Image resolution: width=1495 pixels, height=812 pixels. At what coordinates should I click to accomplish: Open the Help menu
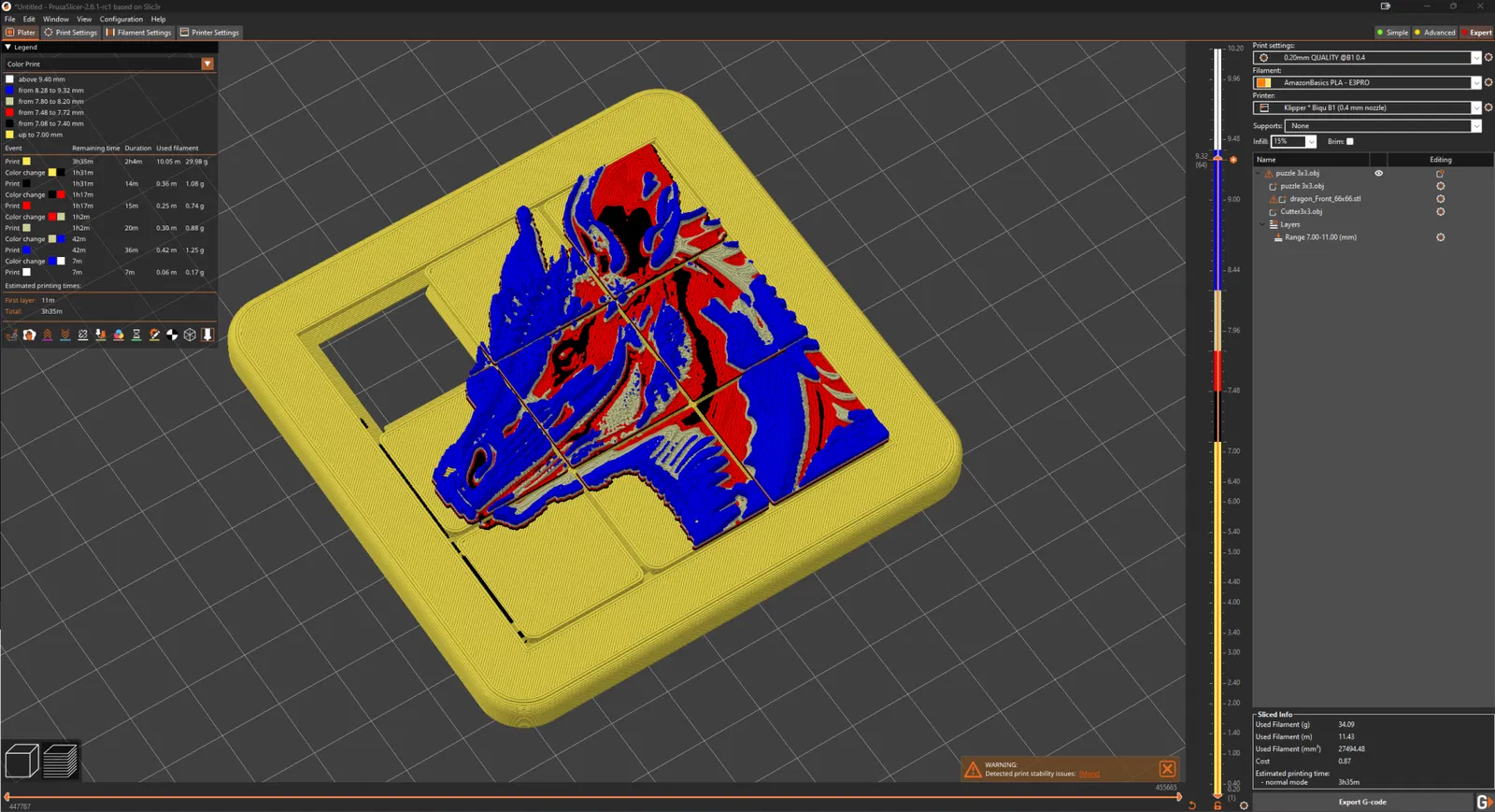tap(159, 20)
